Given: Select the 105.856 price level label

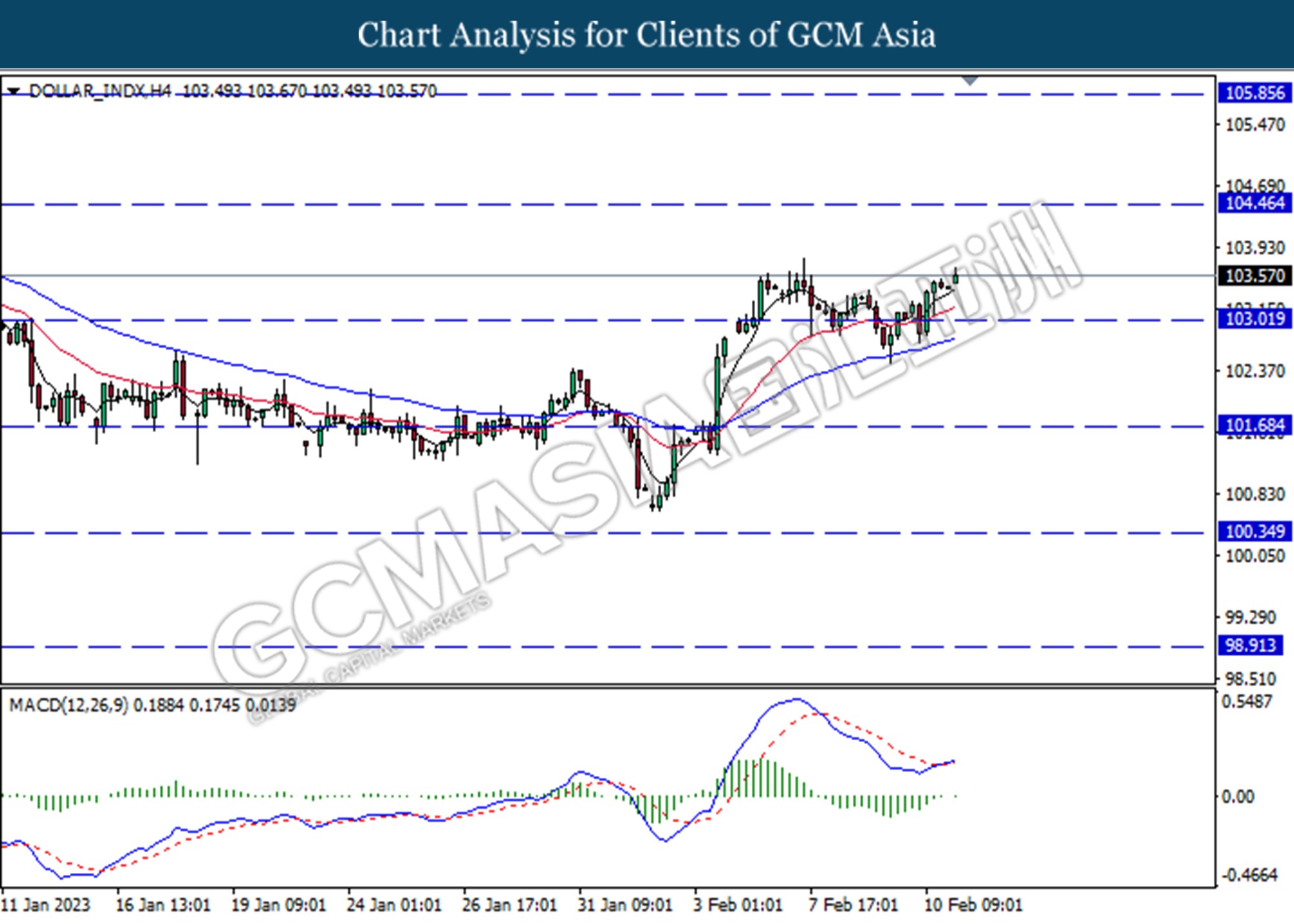Looking at the screenshot, I should 1255,93.
